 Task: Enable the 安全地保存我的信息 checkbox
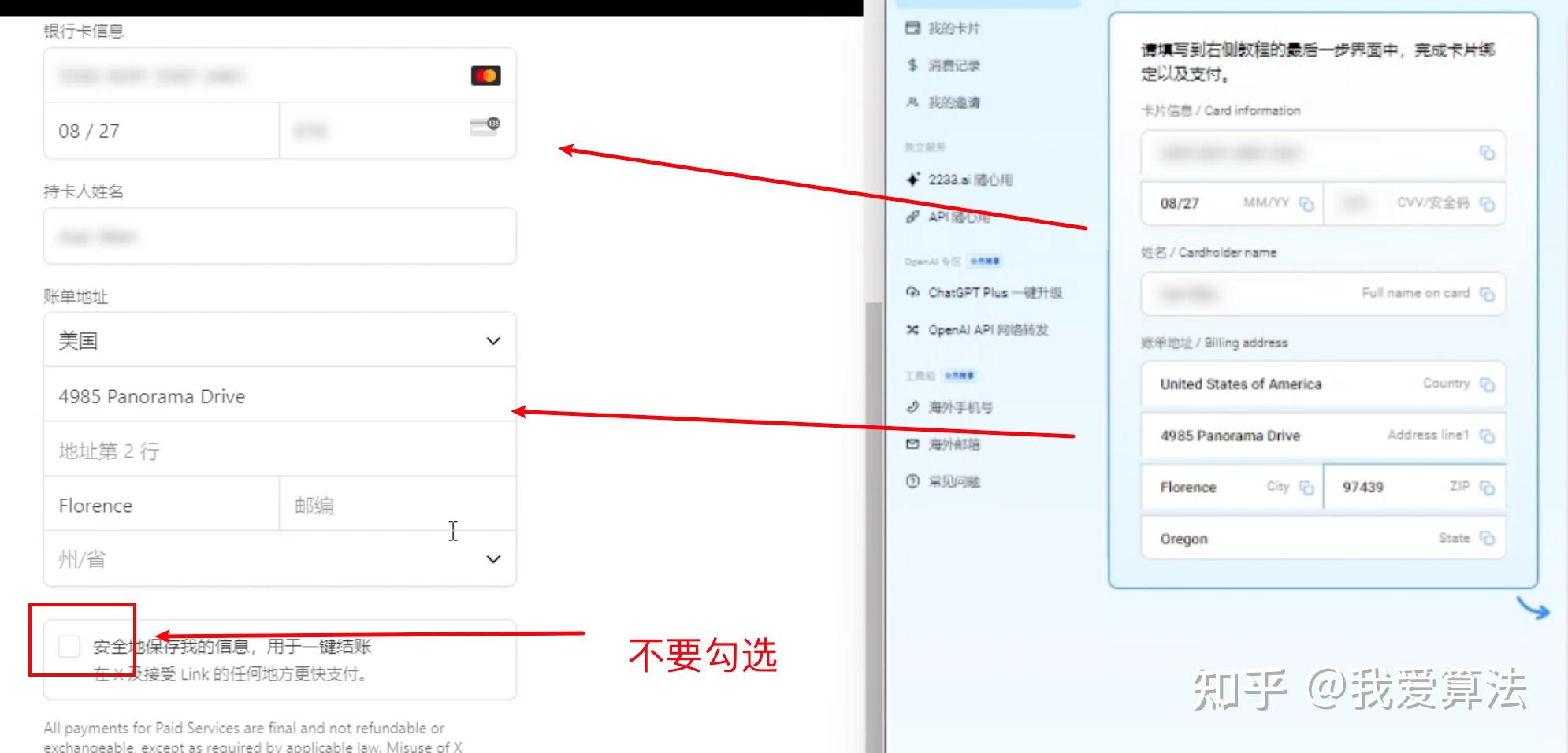[69, 646]
